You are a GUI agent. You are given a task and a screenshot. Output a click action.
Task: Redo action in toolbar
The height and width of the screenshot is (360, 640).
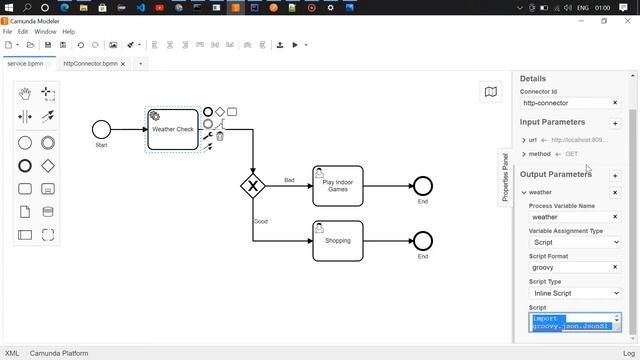click(x=95, y=45)
